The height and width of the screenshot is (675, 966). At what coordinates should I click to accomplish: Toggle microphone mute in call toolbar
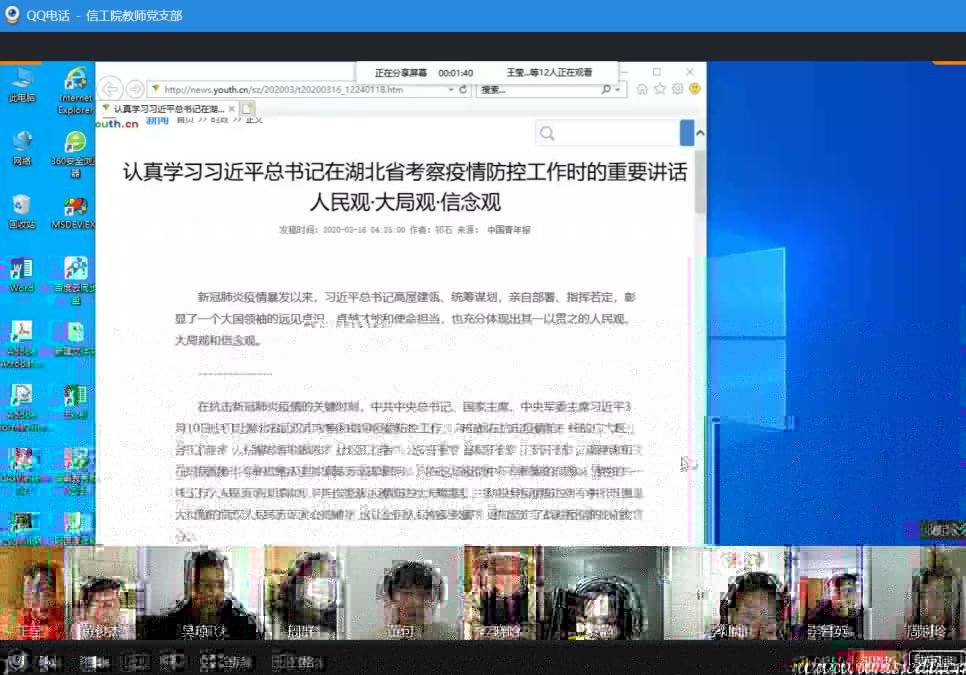17,661
